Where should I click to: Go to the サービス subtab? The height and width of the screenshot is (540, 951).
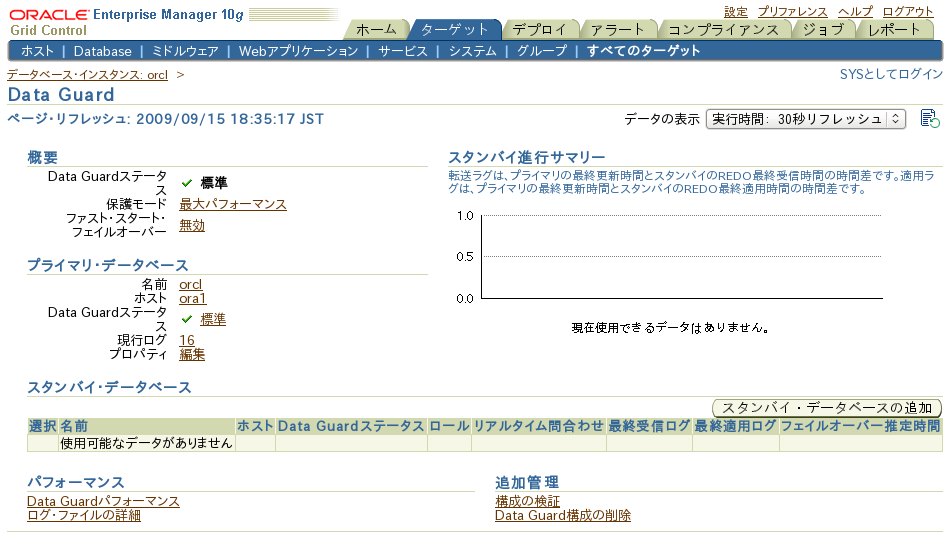(x=403, y=51)
